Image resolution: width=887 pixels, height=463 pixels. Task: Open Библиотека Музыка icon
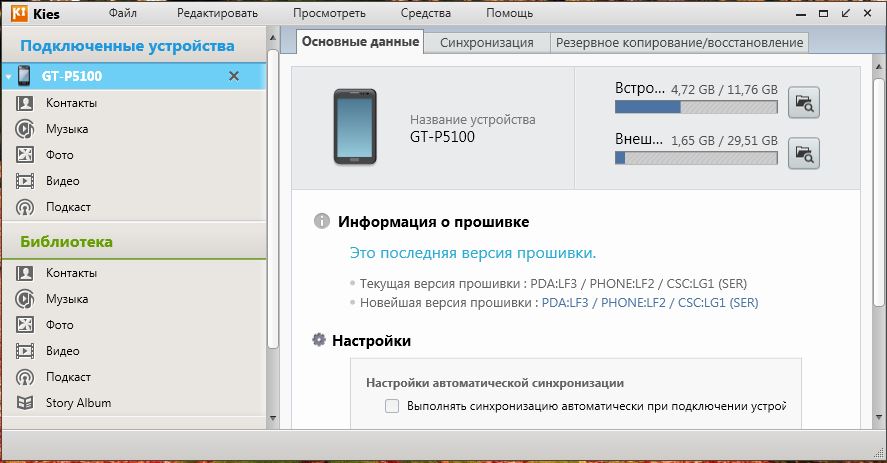point(24,299)
